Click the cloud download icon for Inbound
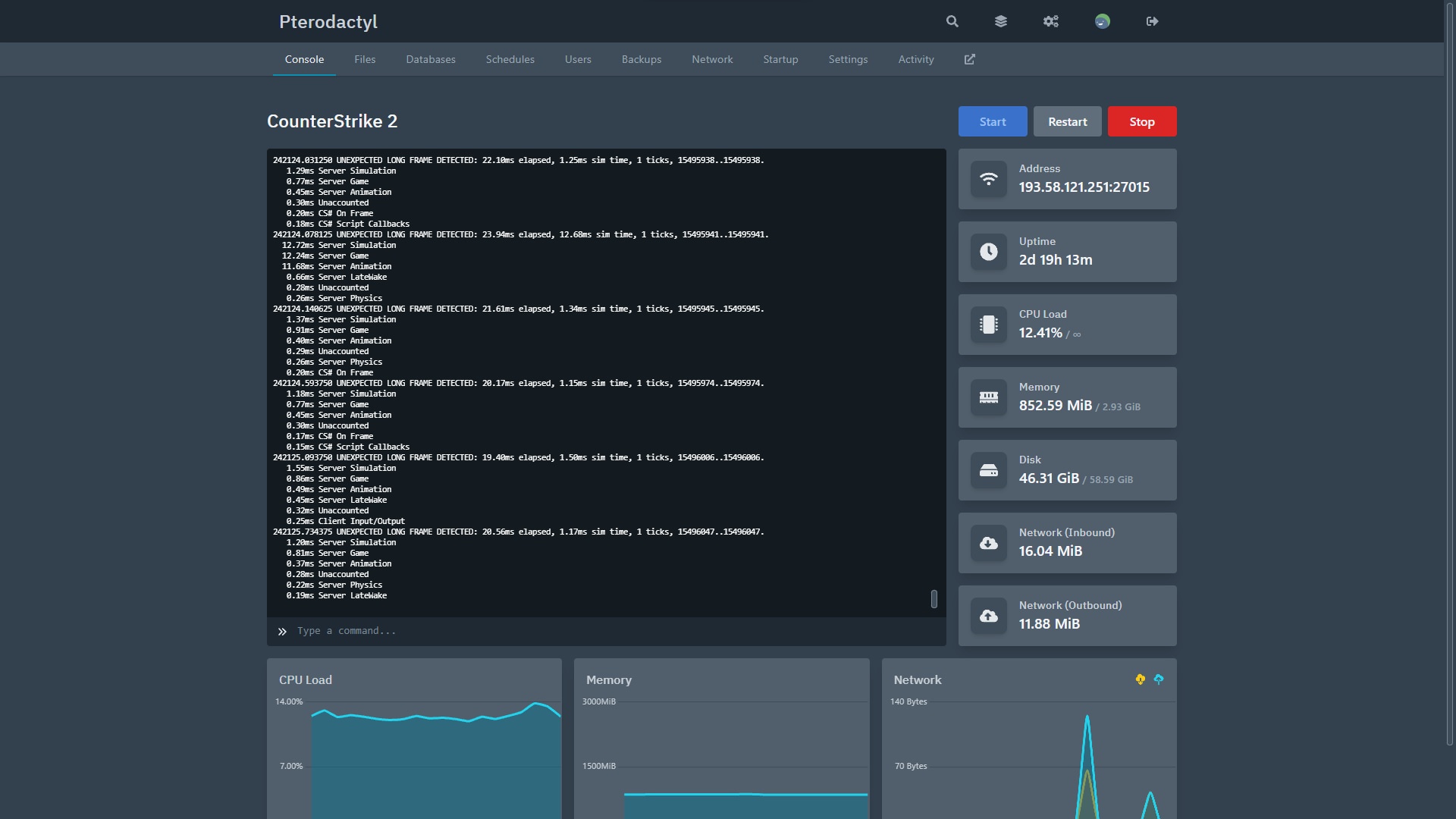1456x819 pixels. click(989, 543)
